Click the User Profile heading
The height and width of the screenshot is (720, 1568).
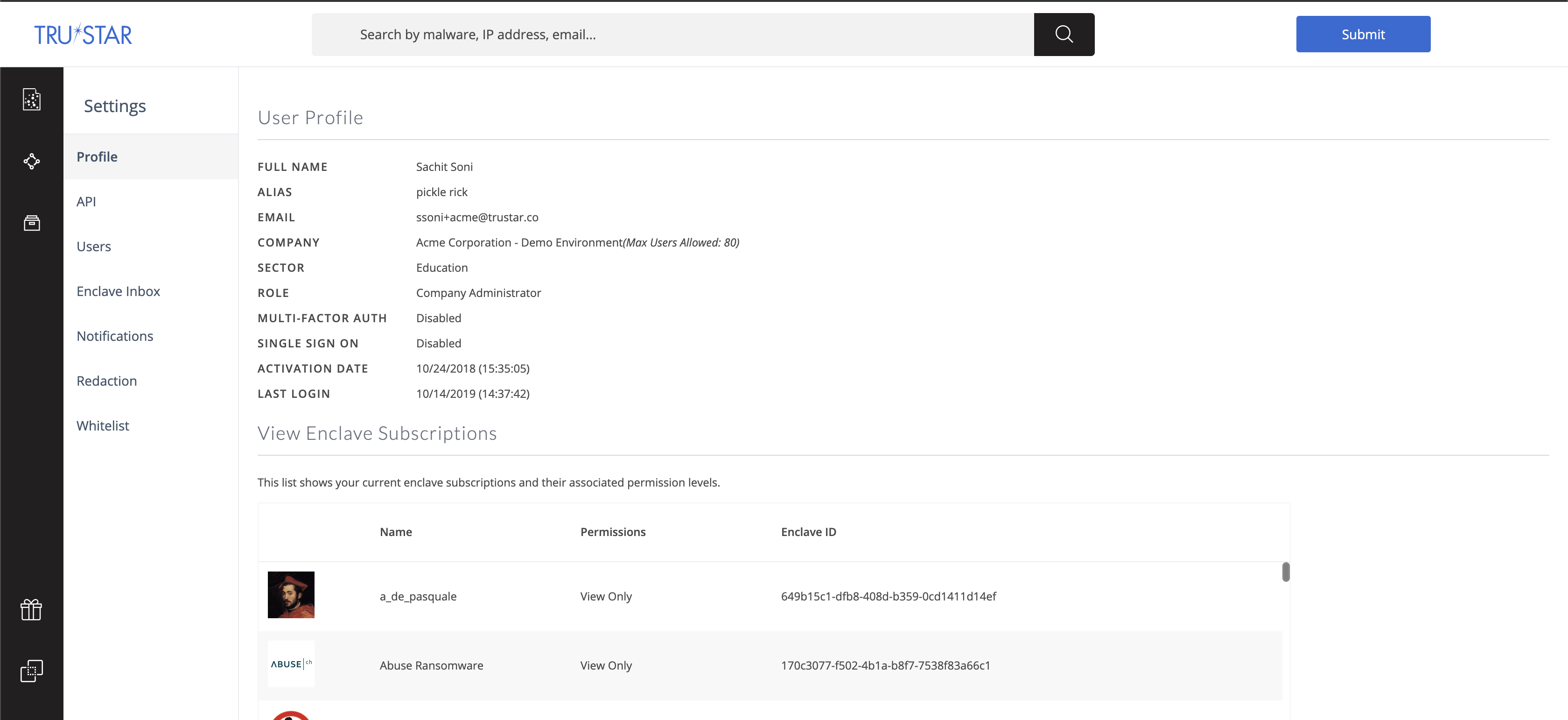310,118
